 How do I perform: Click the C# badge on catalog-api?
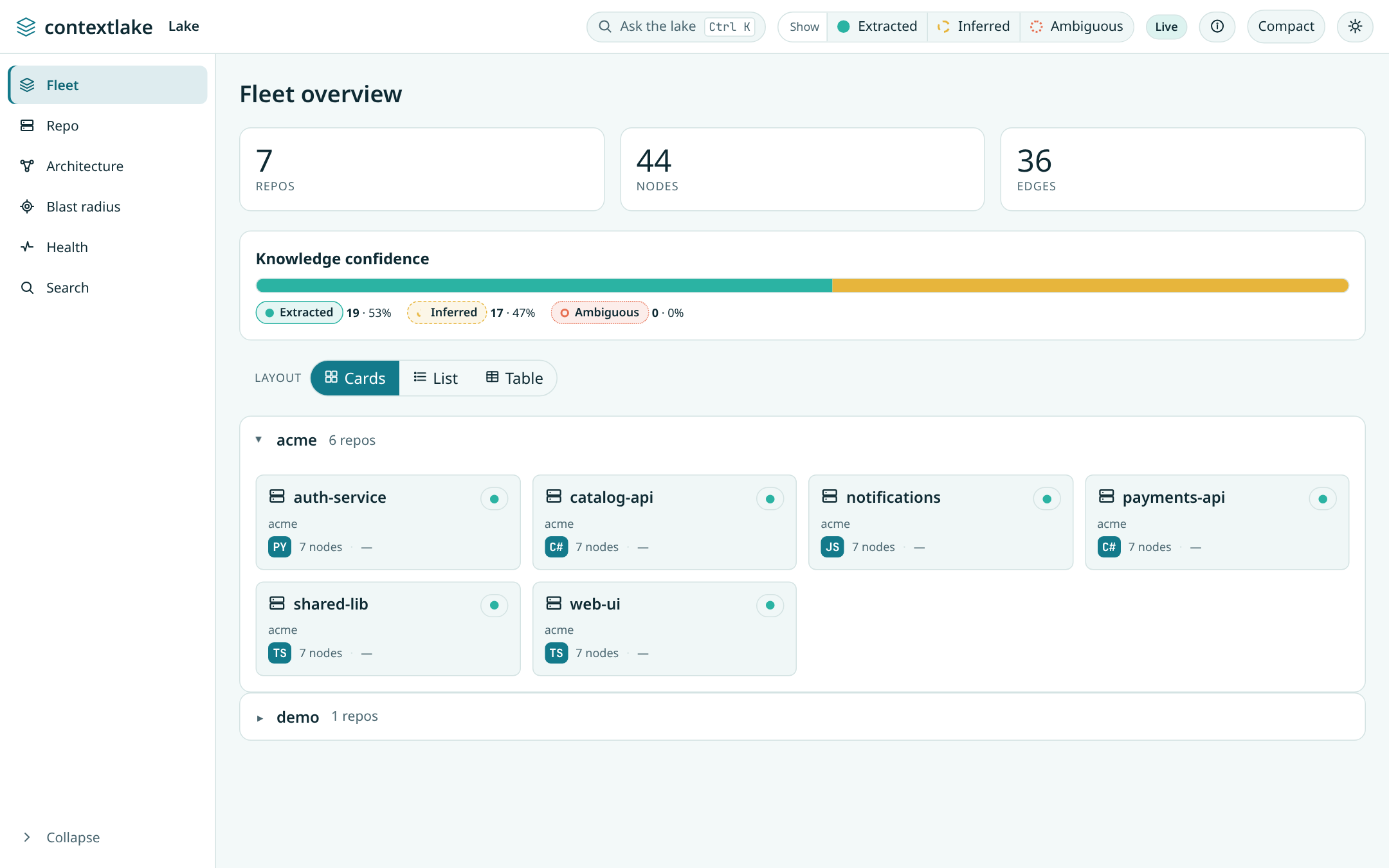pos(556,547)
